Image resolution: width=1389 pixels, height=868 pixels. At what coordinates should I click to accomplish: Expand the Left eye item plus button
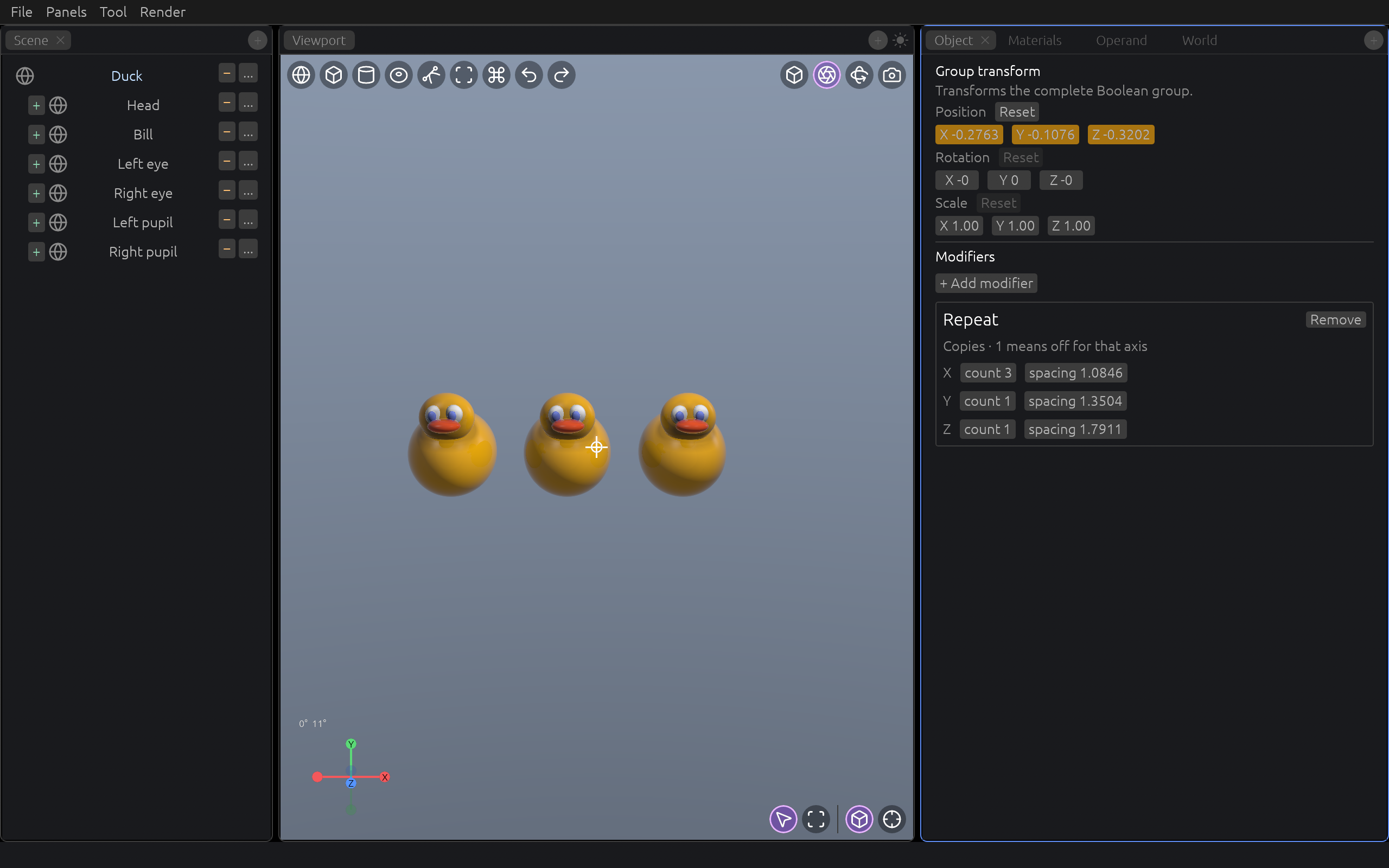36,164
